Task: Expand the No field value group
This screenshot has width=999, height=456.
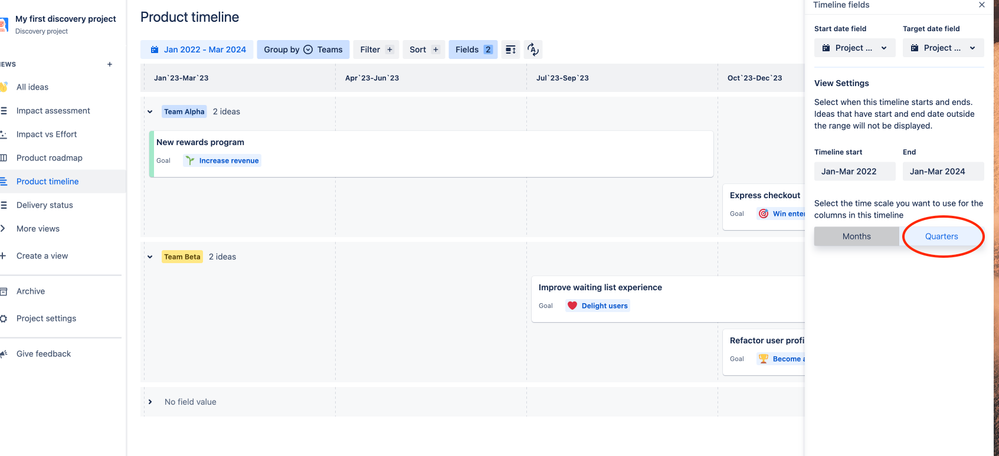Action: [x=150, y=403]
